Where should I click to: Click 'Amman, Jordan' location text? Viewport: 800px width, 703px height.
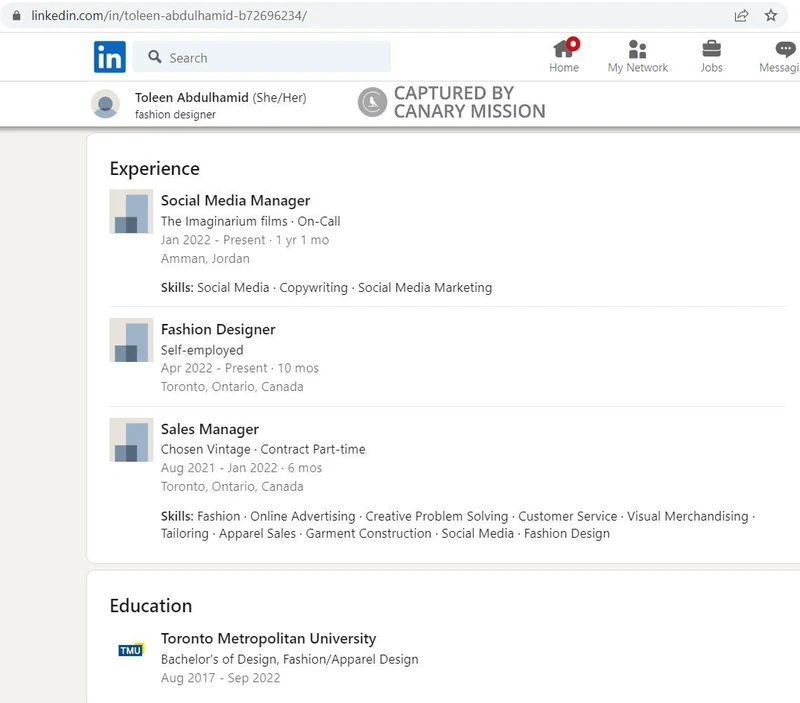click(205, 259)
